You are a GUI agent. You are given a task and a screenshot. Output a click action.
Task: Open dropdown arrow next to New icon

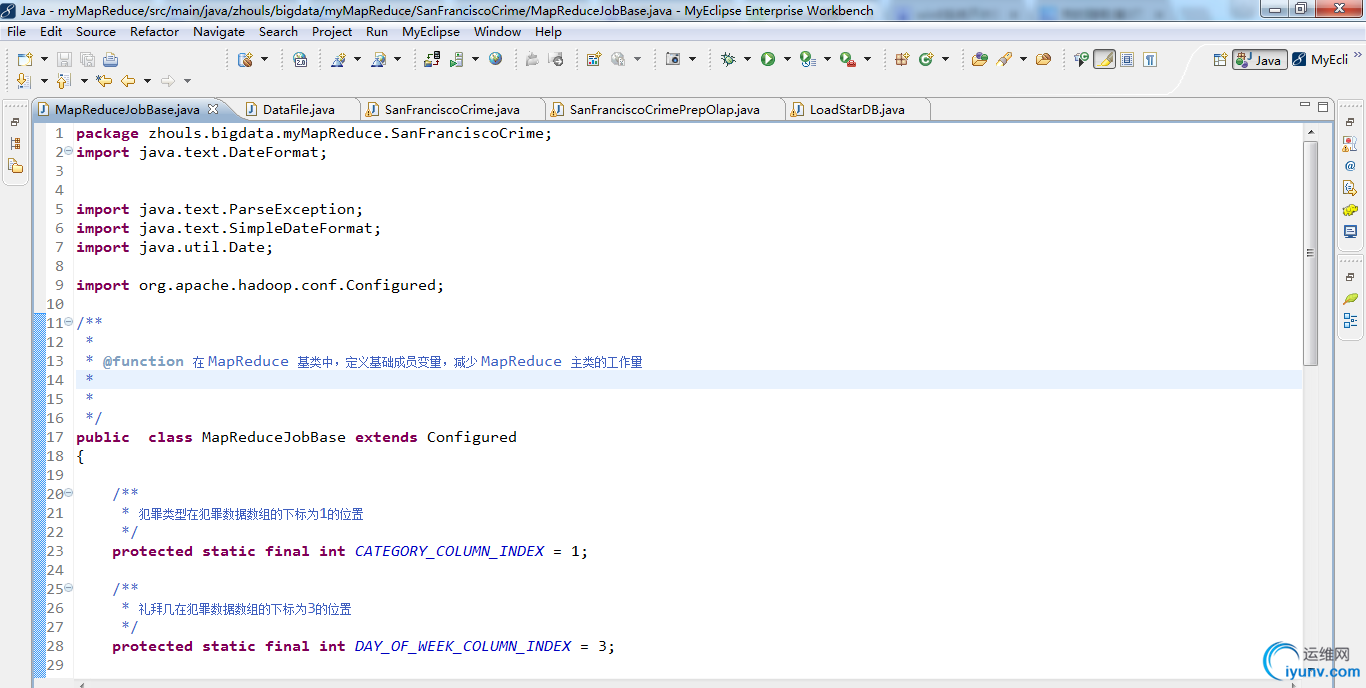tap(42, 60)
